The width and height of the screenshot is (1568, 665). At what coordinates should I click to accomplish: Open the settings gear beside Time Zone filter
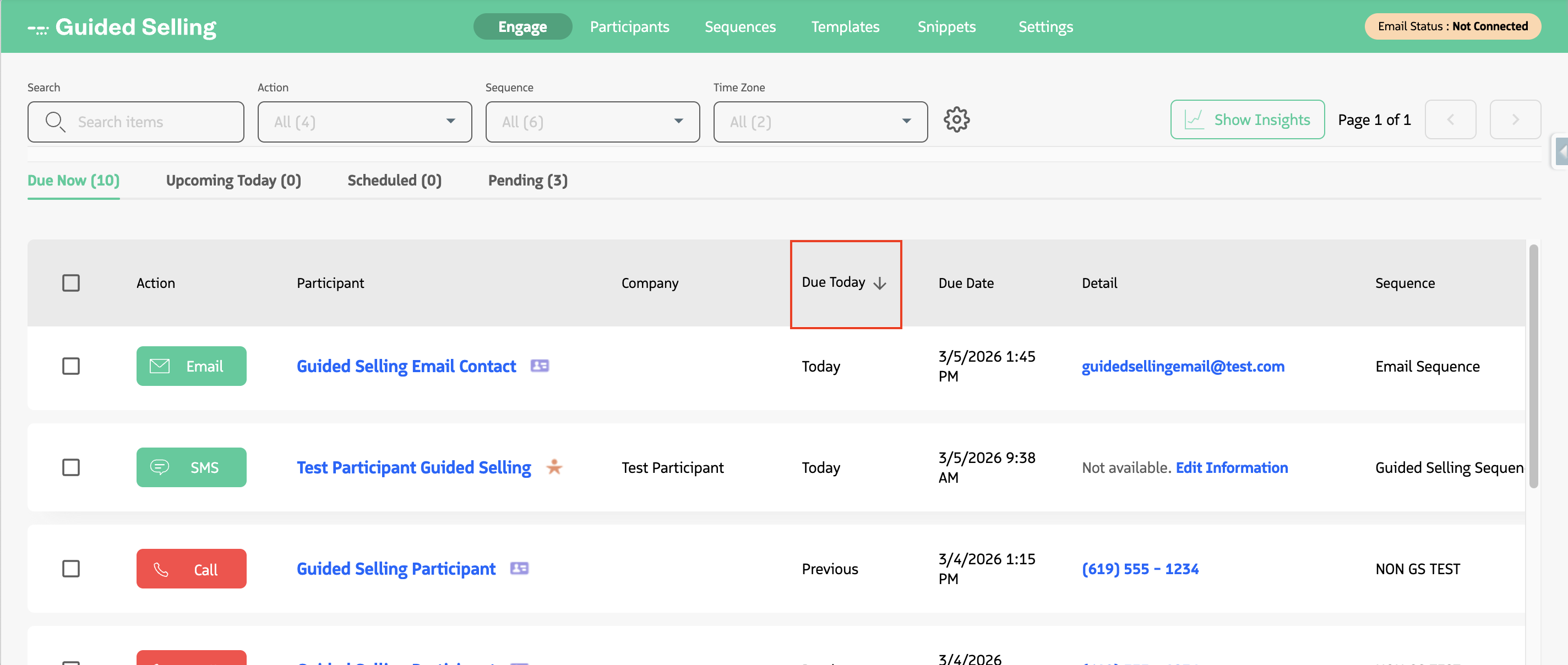point(956,119)
